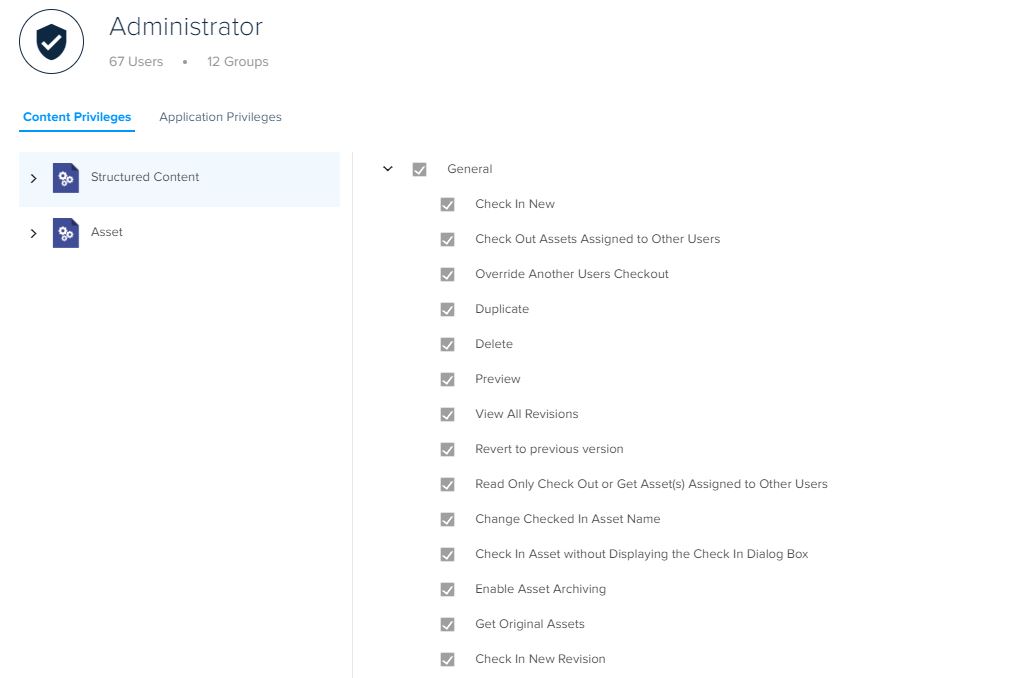Image resolution: width=1012 pixels, height=678 pixels.
Task: Click the Asset gear file icon
Action: pos(66,233)
